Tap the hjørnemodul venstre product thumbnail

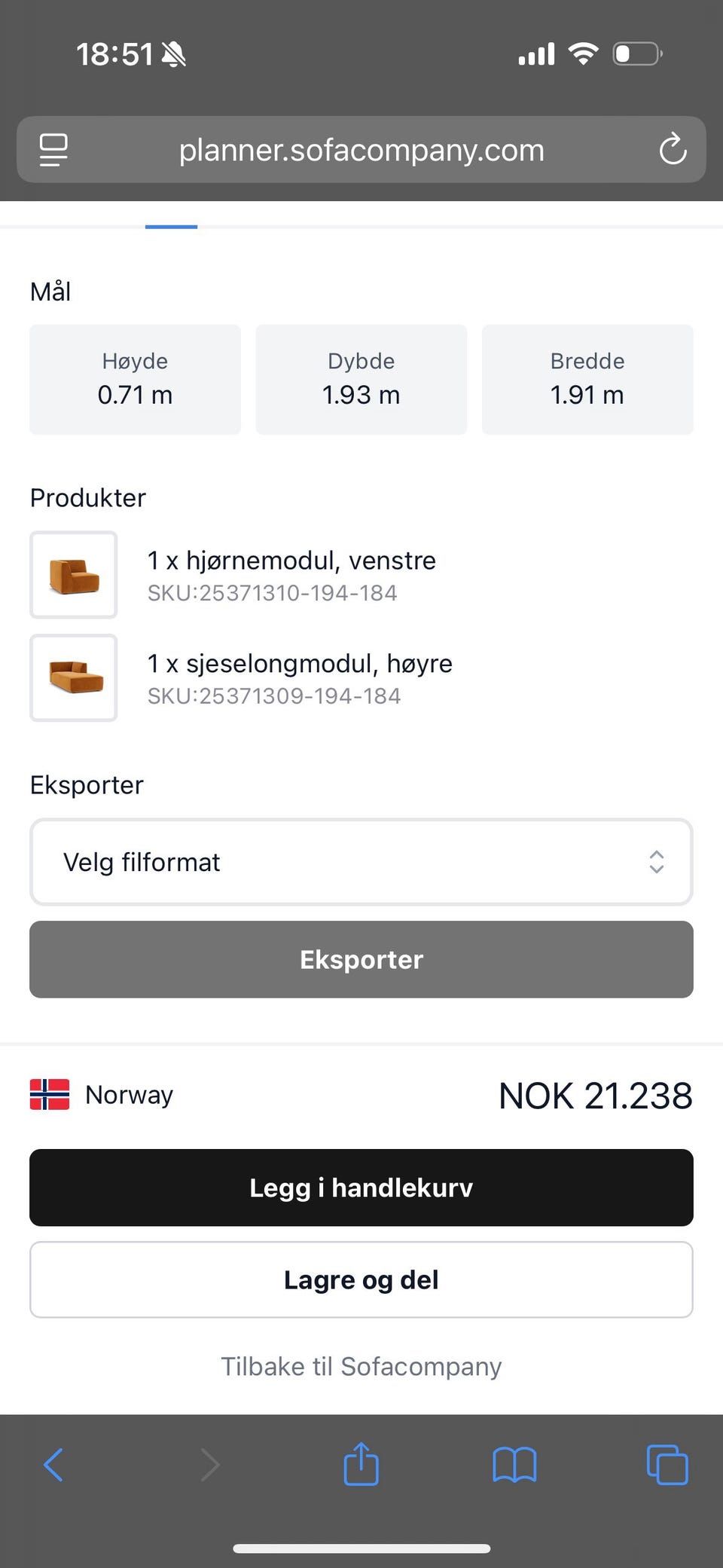tap(74, 575)
